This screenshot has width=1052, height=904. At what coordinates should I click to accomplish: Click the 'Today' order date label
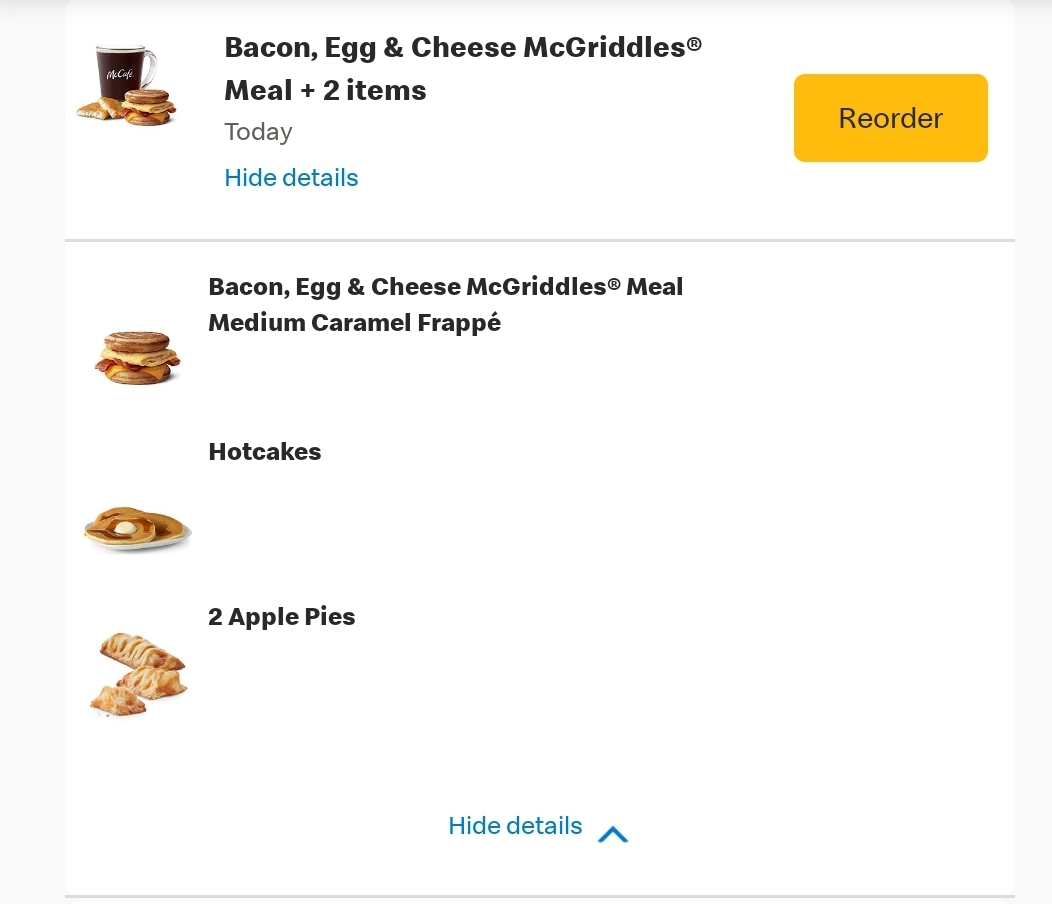258,132
